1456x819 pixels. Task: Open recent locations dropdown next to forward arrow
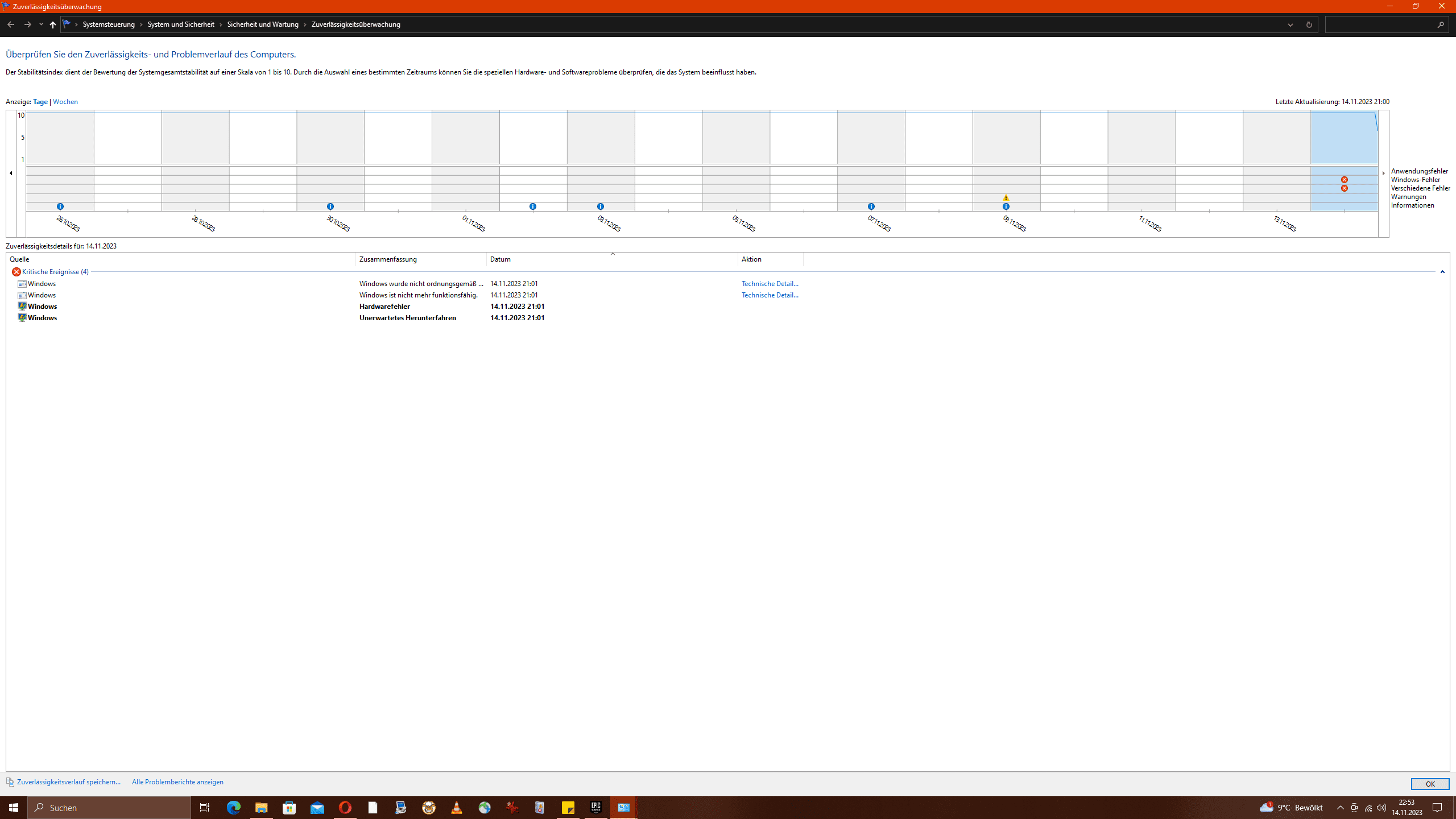pyautogui.click(x=41, y=24)
